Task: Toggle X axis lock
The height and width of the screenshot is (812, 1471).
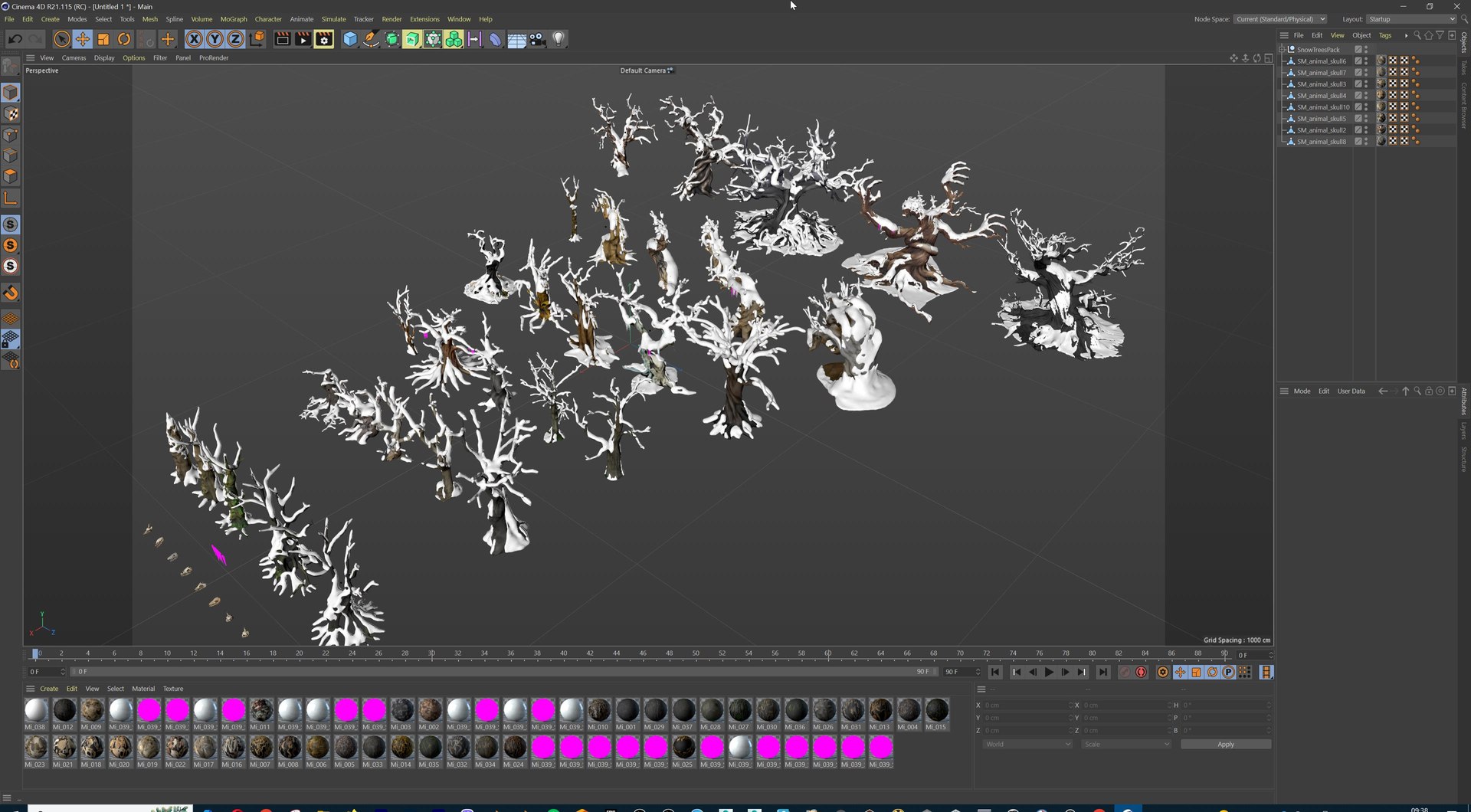Action: [195, 39]
